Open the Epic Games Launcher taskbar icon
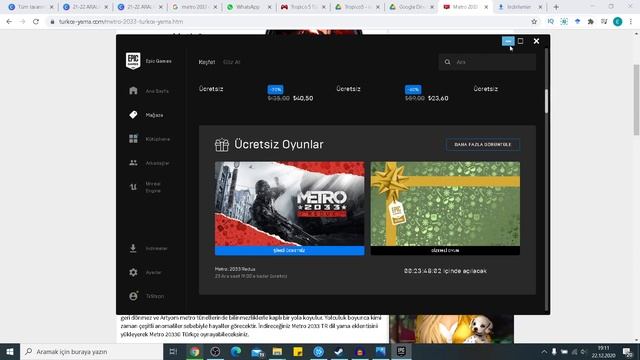Image resolution: width=640 pixels, height=360 pixels. pyautogui.click(x=401, y=351)
